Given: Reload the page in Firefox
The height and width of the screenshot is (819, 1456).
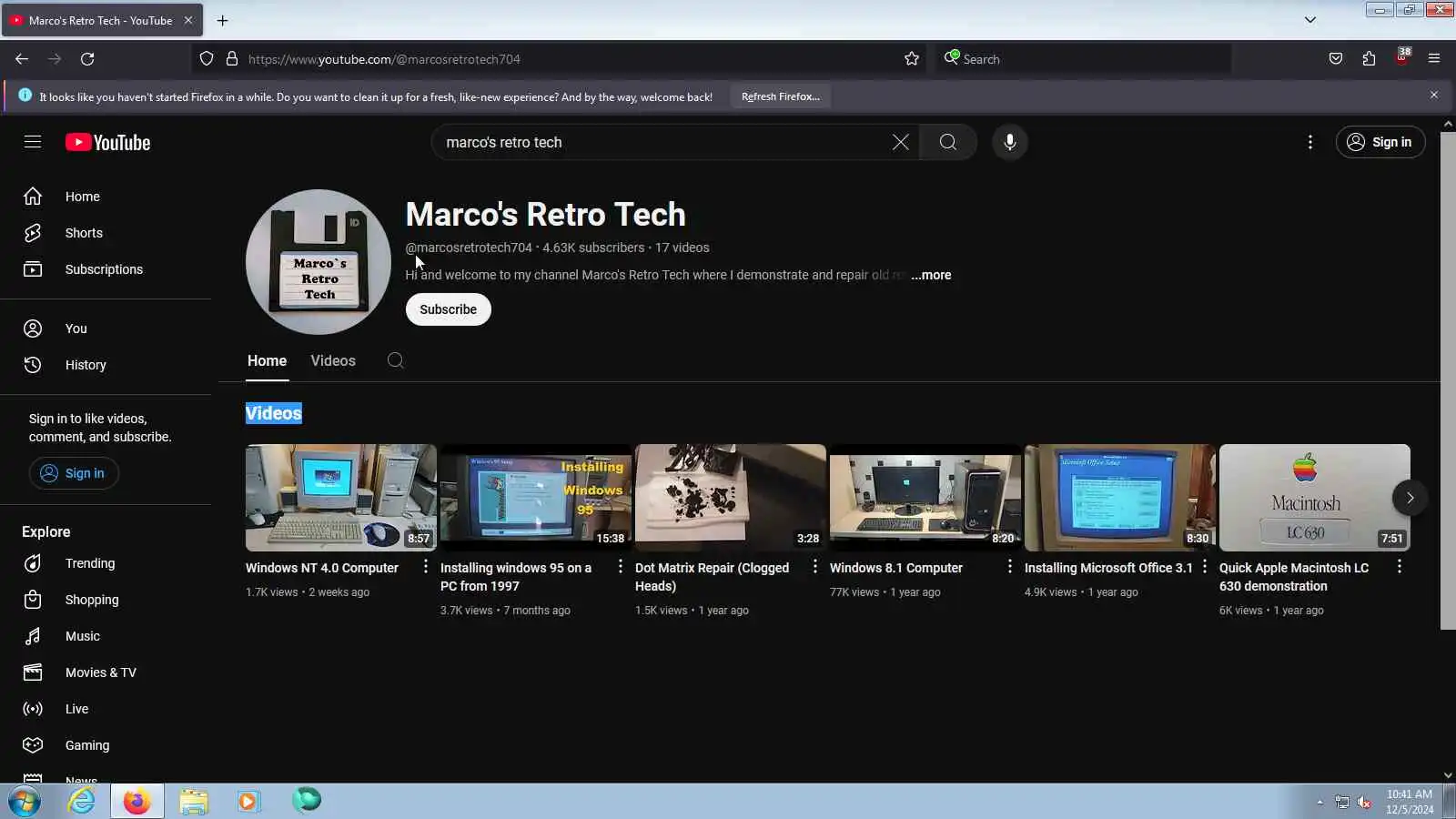Looking at the screenshot, I should (x=87, y=59).
